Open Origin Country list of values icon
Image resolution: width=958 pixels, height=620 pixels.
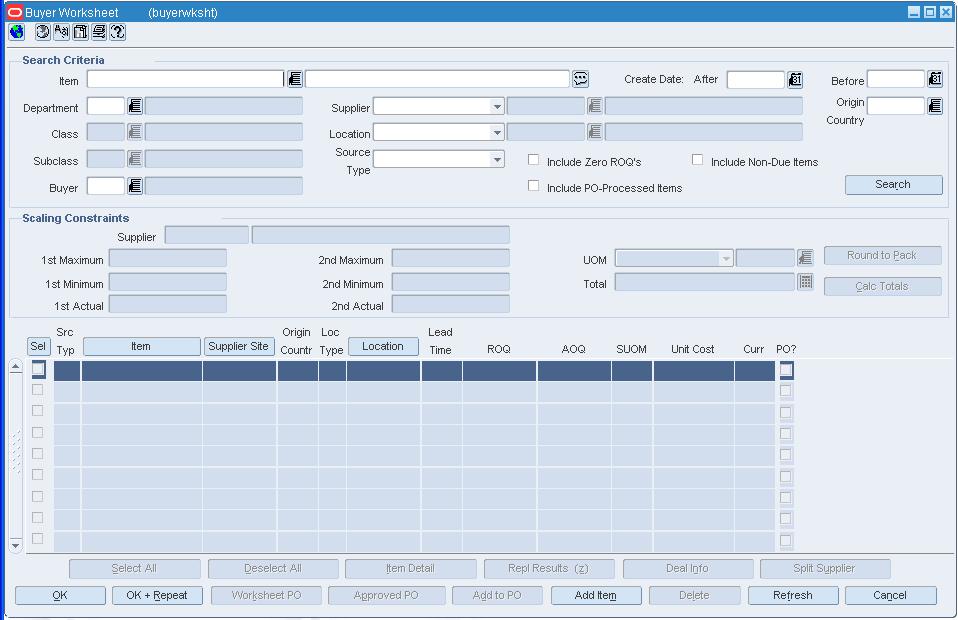[x=935, y=106]
